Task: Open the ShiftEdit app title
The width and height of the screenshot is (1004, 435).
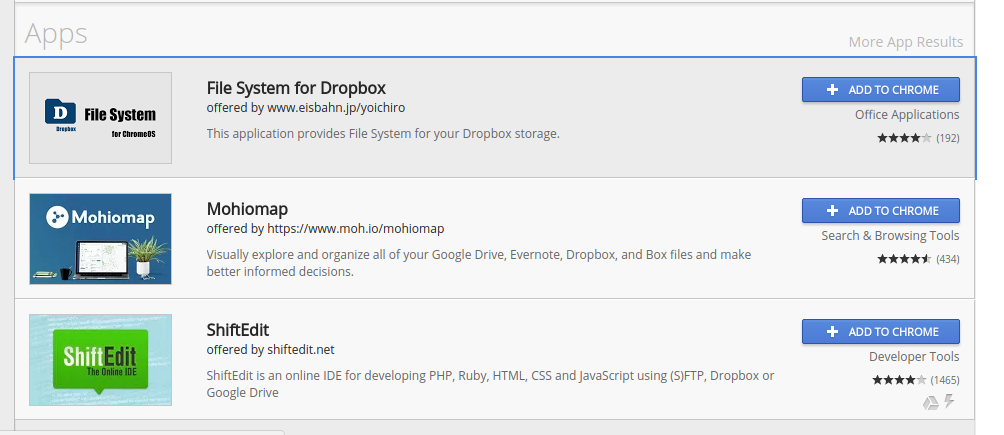Action: (x=238, y=330)
